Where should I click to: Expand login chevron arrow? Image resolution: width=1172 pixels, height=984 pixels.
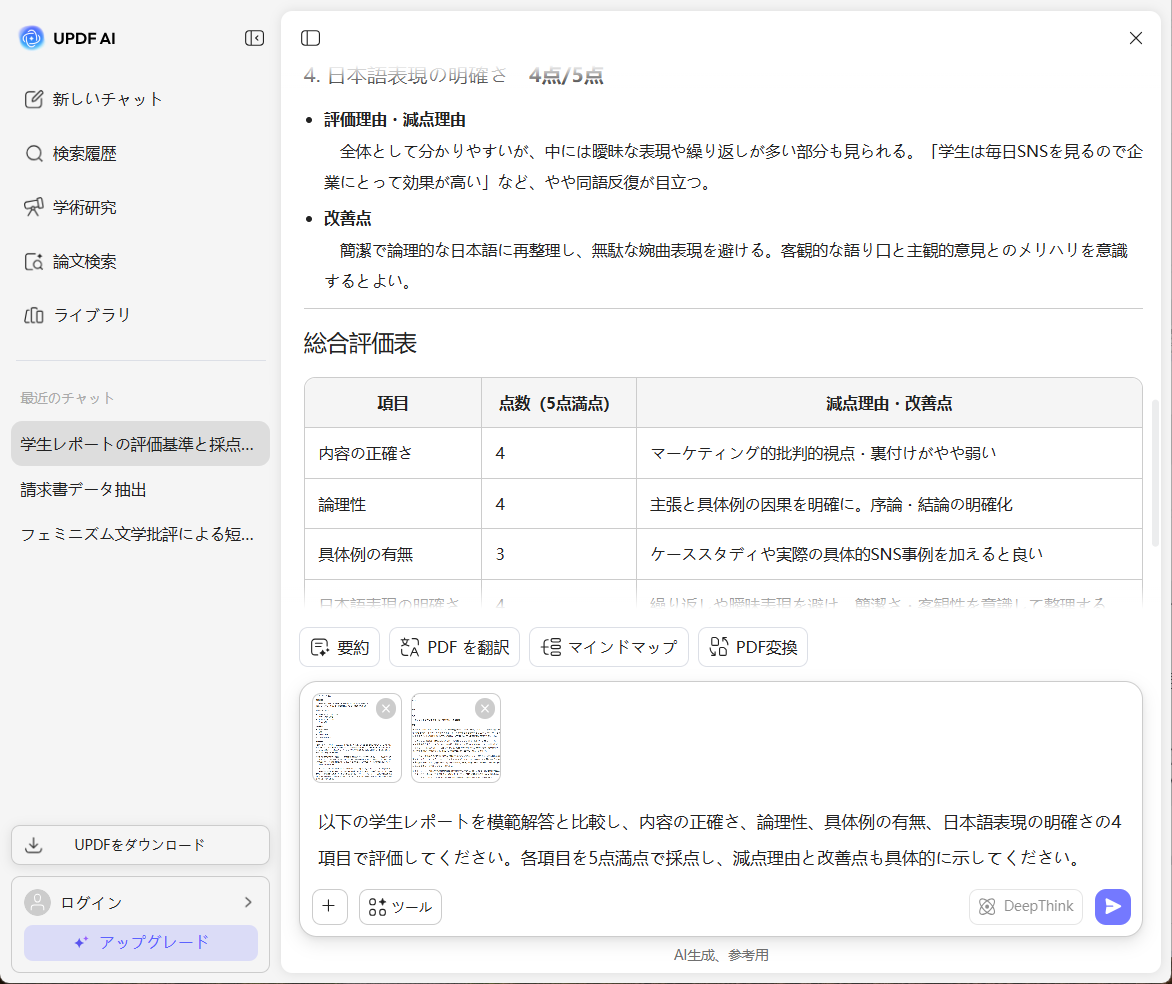pyautogui.click(x=248, y=902)
